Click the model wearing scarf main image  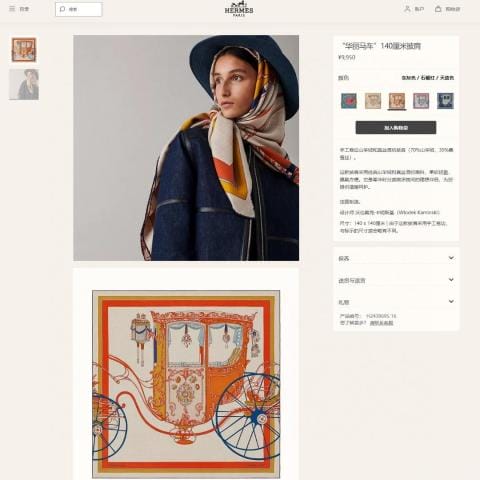pos(186,148)
